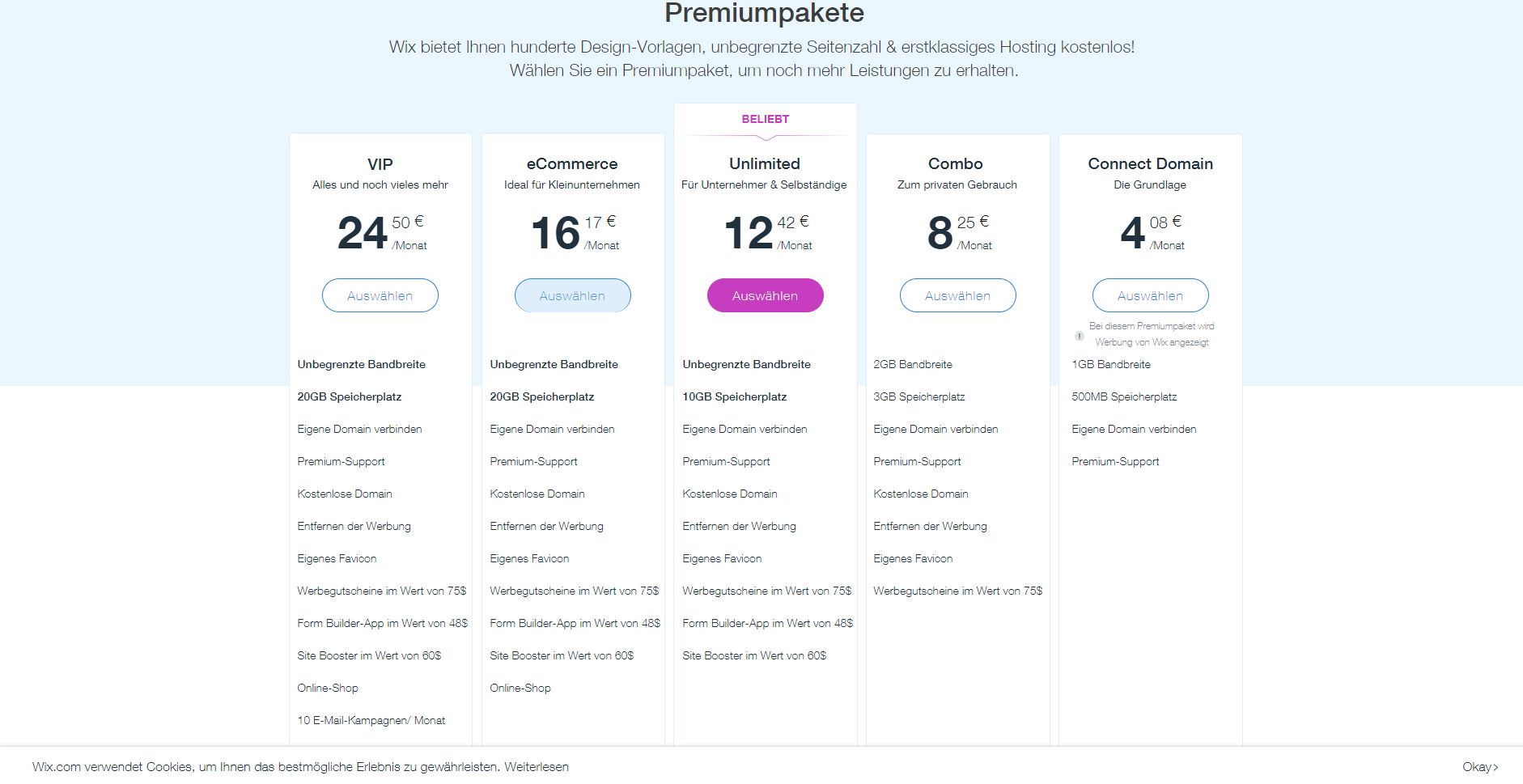Pick the Combo plan Auswählen button
This screenshot has height=784, width=1523.
[958, 295]
